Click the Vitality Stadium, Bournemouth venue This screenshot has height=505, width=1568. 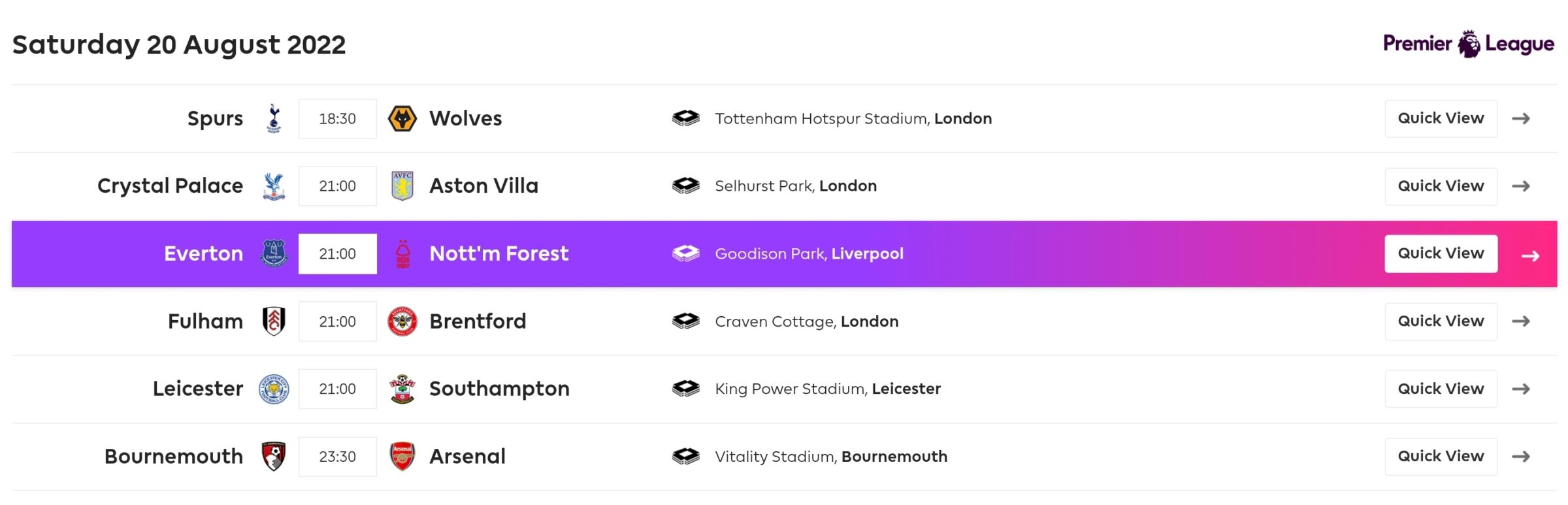[830, 456]
